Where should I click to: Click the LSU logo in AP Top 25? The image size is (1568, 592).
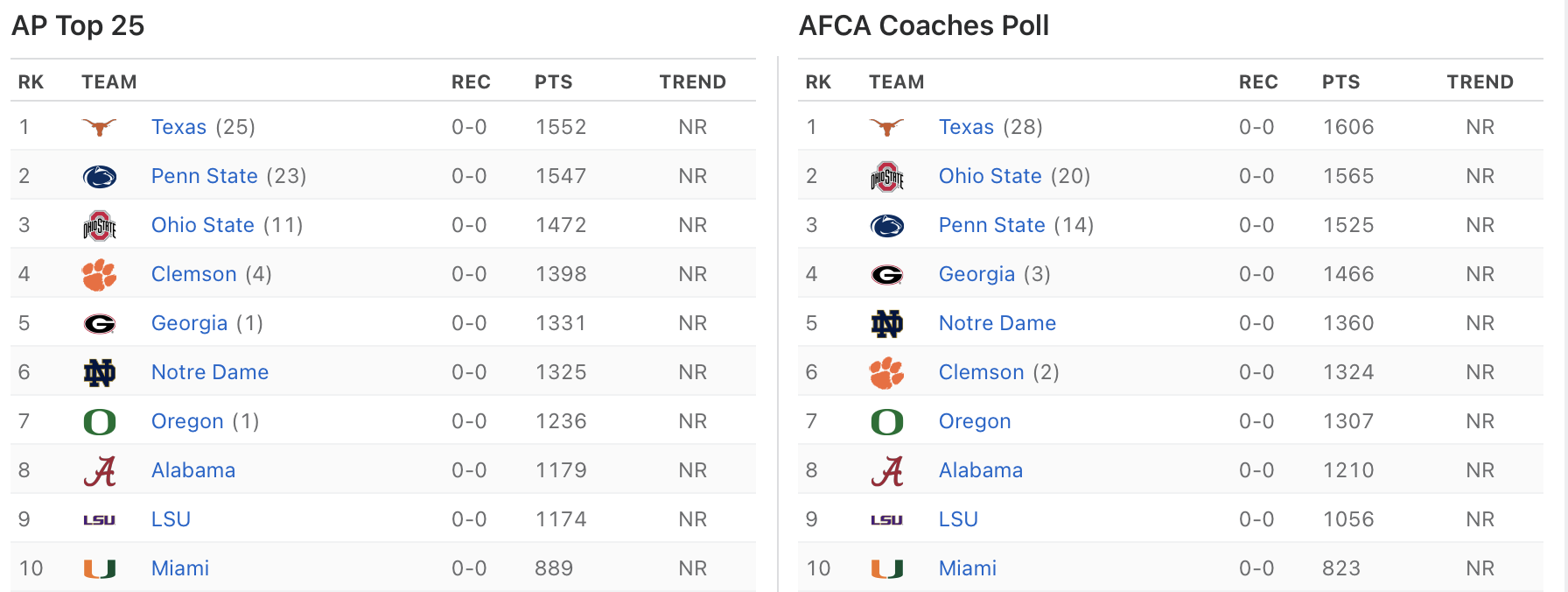point(99,520)
